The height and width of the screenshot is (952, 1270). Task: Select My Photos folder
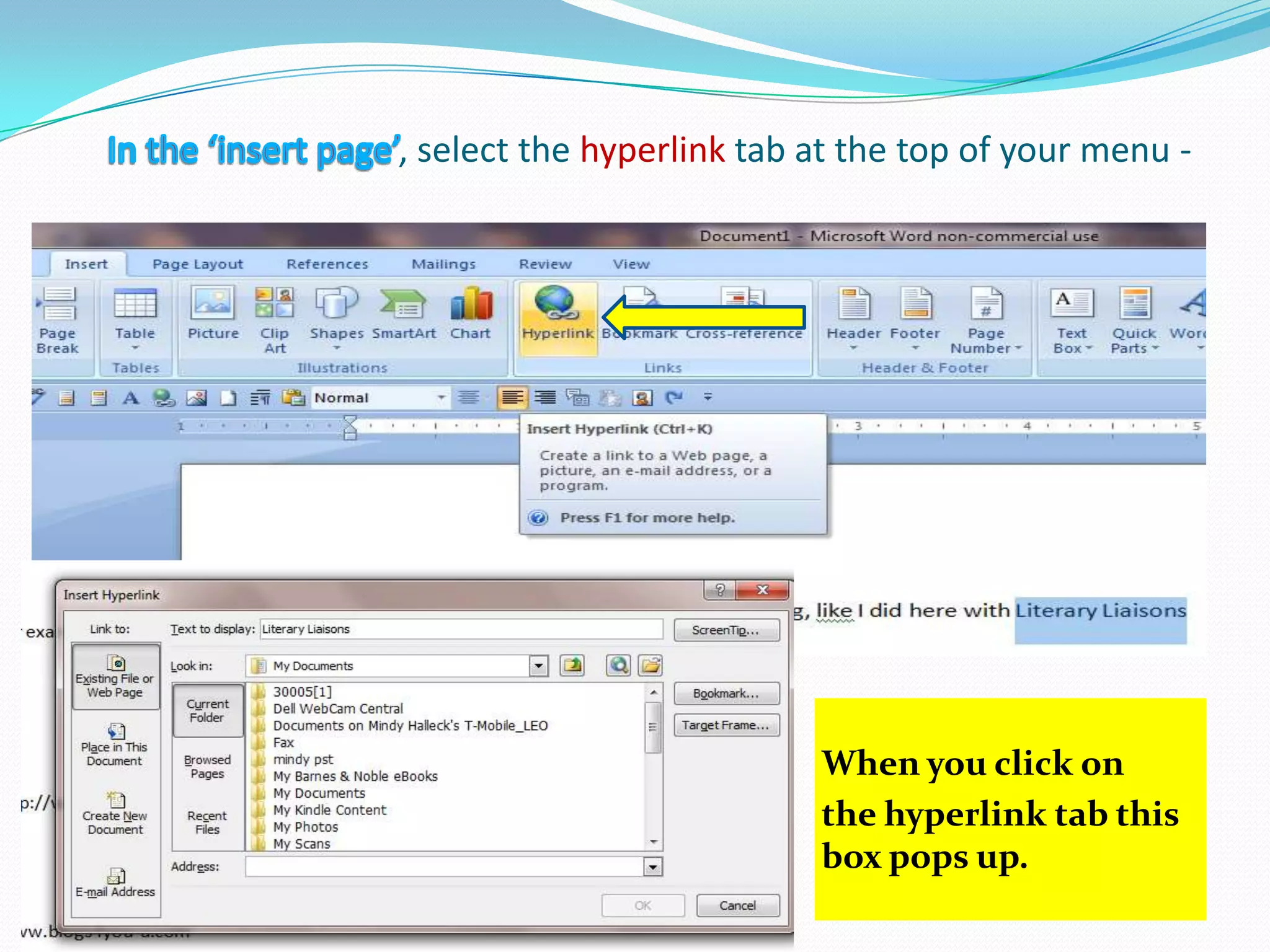pos(306,827)
